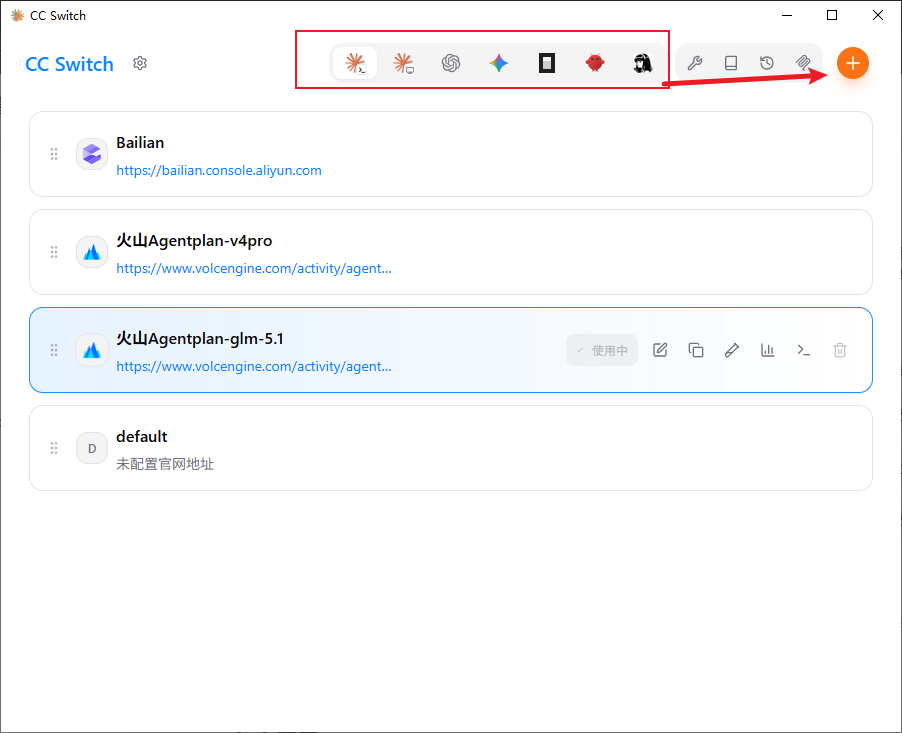Duplicate the 火山Agentplan-glm-5.1 provider

tap(696, 350)
